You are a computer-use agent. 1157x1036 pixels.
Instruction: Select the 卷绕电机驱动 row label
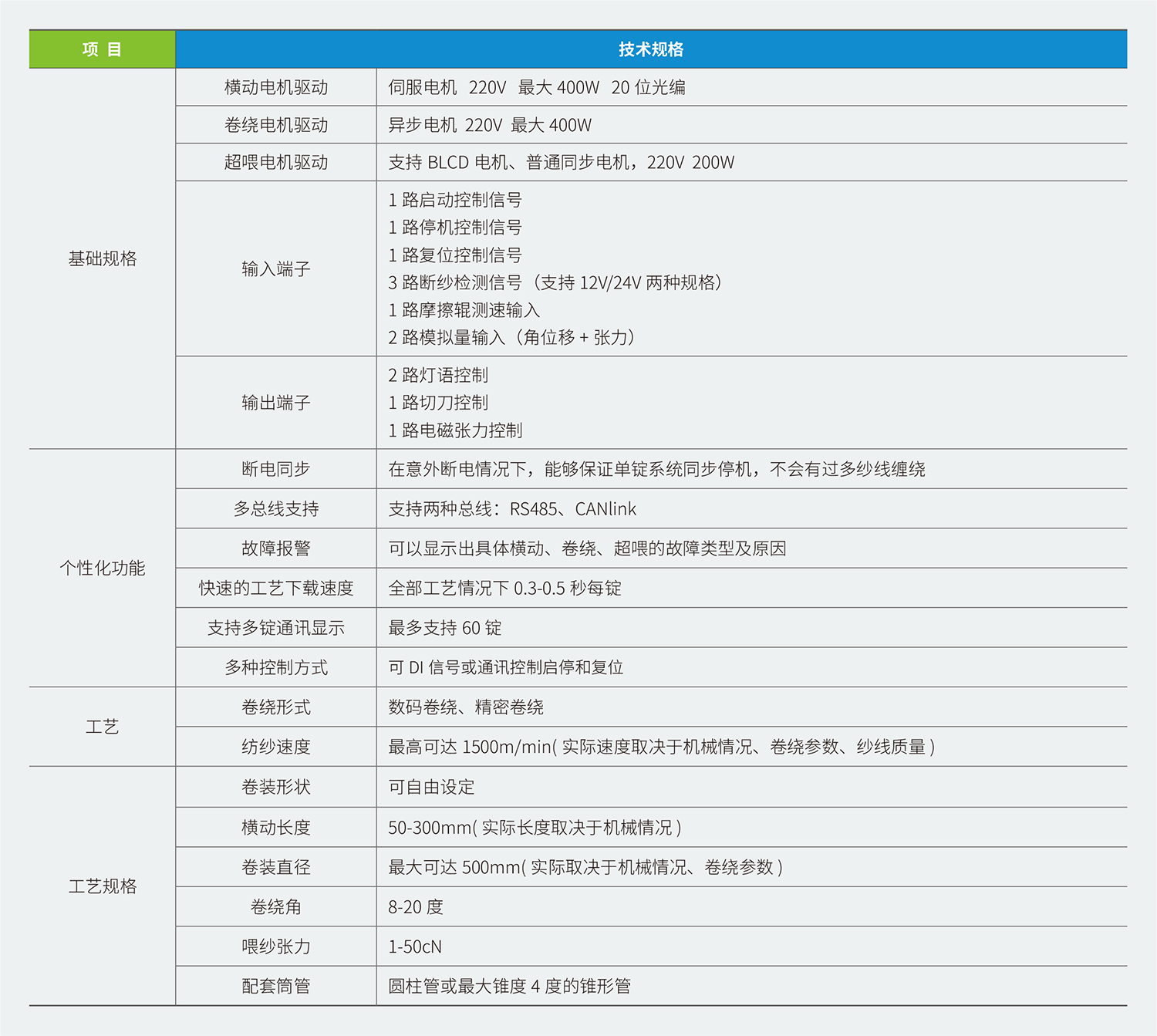point(275,125)
